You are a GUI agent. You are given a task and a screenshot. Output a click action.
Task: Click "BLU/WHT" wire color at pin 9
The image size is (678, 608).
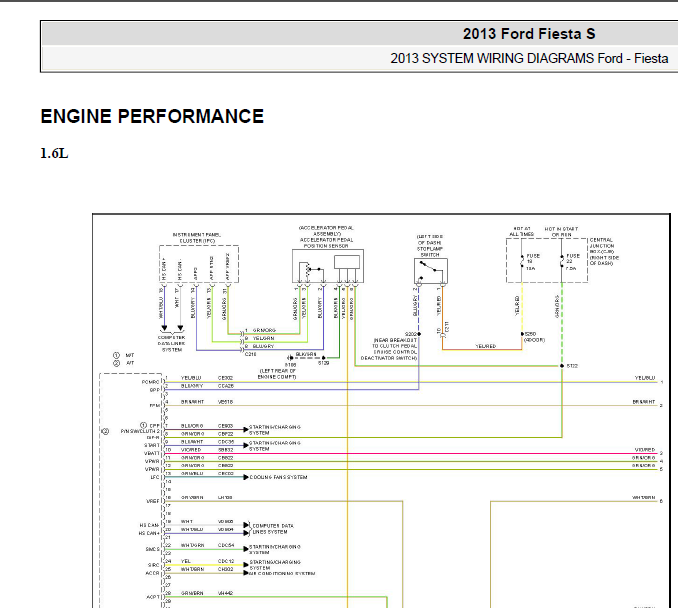pos(192,442)
